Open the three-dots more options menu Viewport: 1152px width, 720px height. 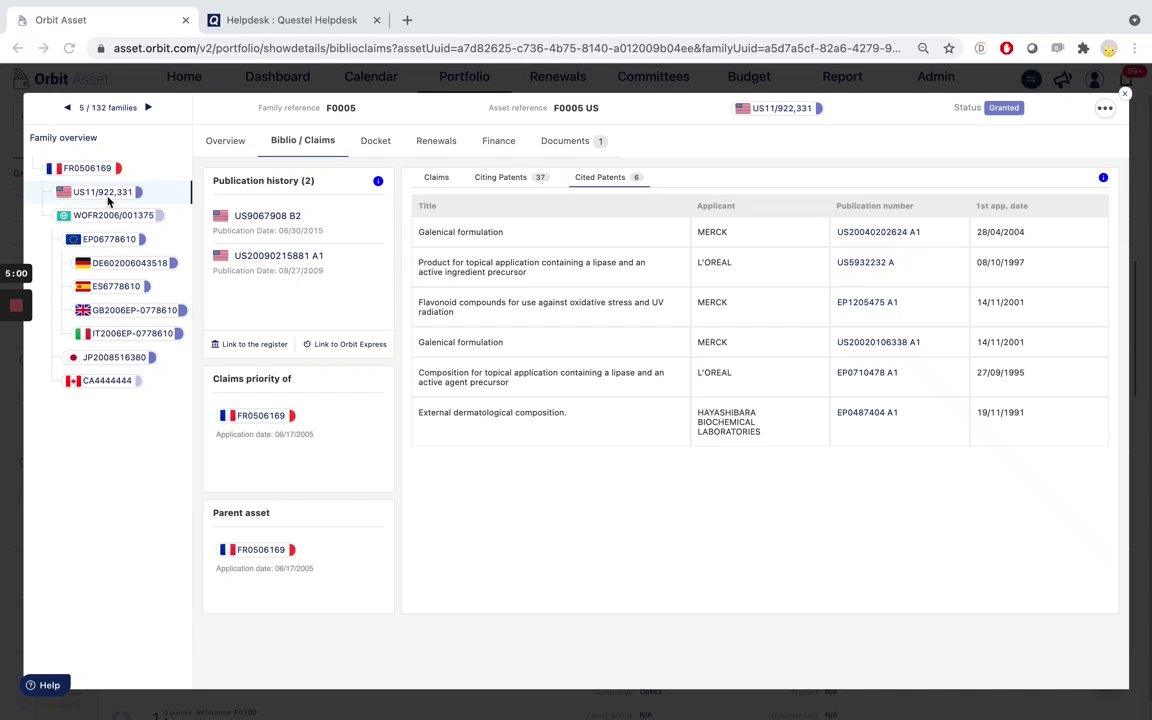click(1105, 108)
